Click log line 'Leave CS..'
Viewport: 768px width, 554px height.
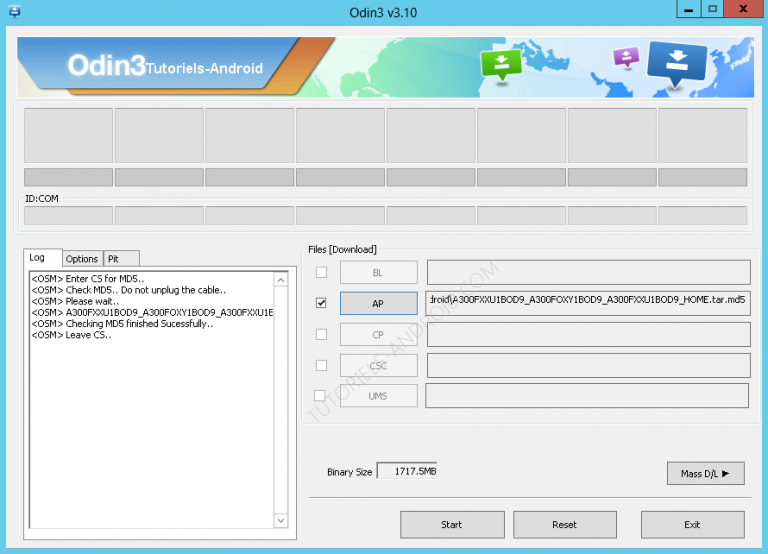pyautogui.click(x=72, y=335)
